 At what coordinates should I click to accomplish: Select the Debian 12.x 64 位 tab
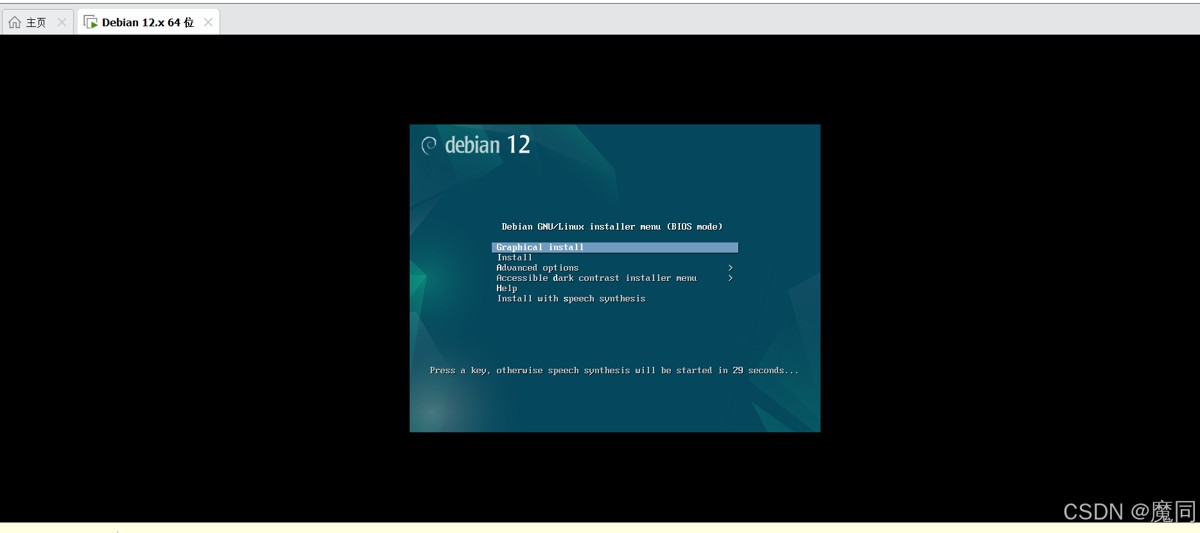[148, 22]
